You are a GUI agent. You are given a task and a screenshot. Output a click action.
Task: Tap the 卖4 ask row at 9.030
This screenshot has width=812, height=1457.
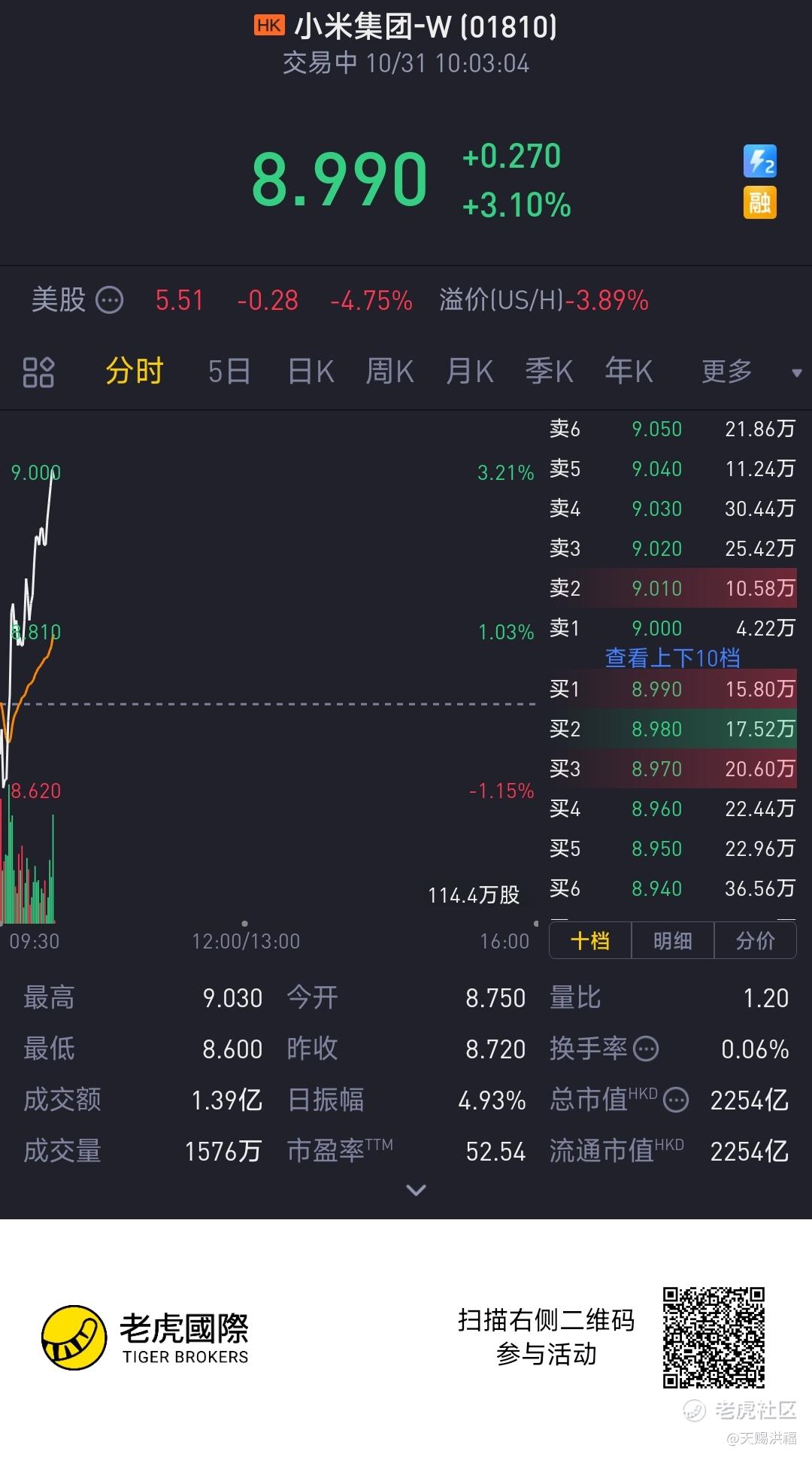[672, 508]
